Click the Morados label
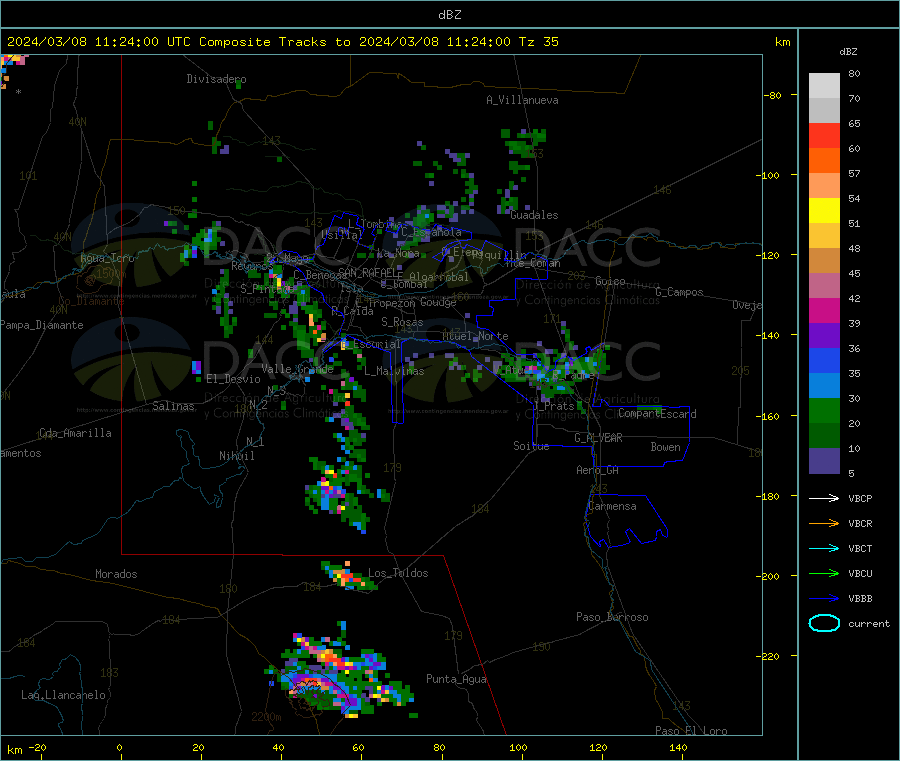 (116, 574)
